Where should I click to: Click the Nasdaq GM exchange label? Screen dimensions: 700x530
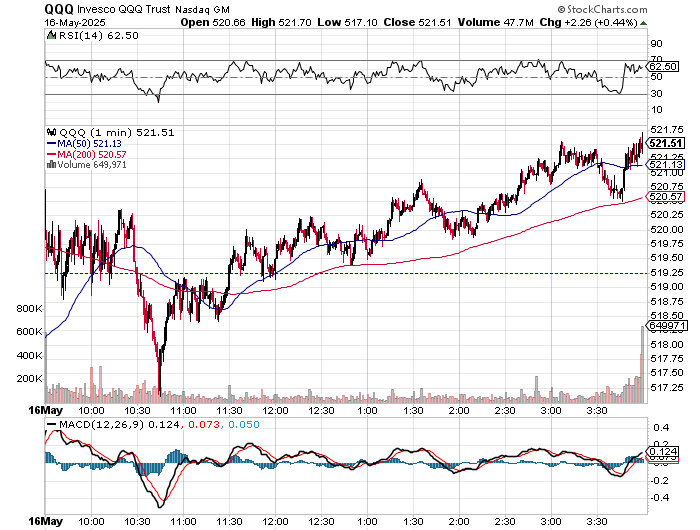pos(202,9)
